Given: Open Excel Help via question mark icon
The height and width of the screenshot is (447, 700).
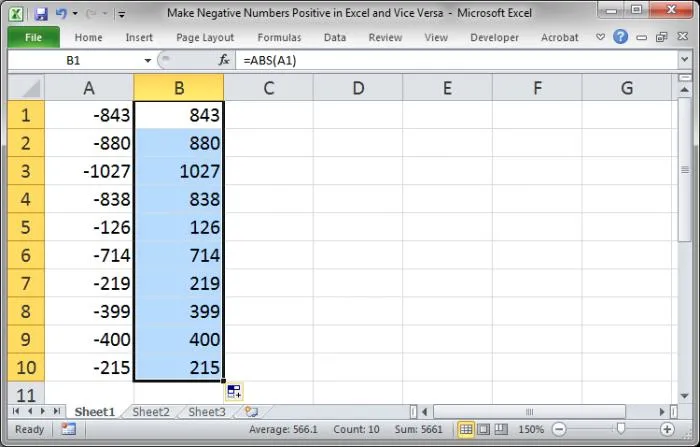Looking at the screenshot, I should [620, 37].
